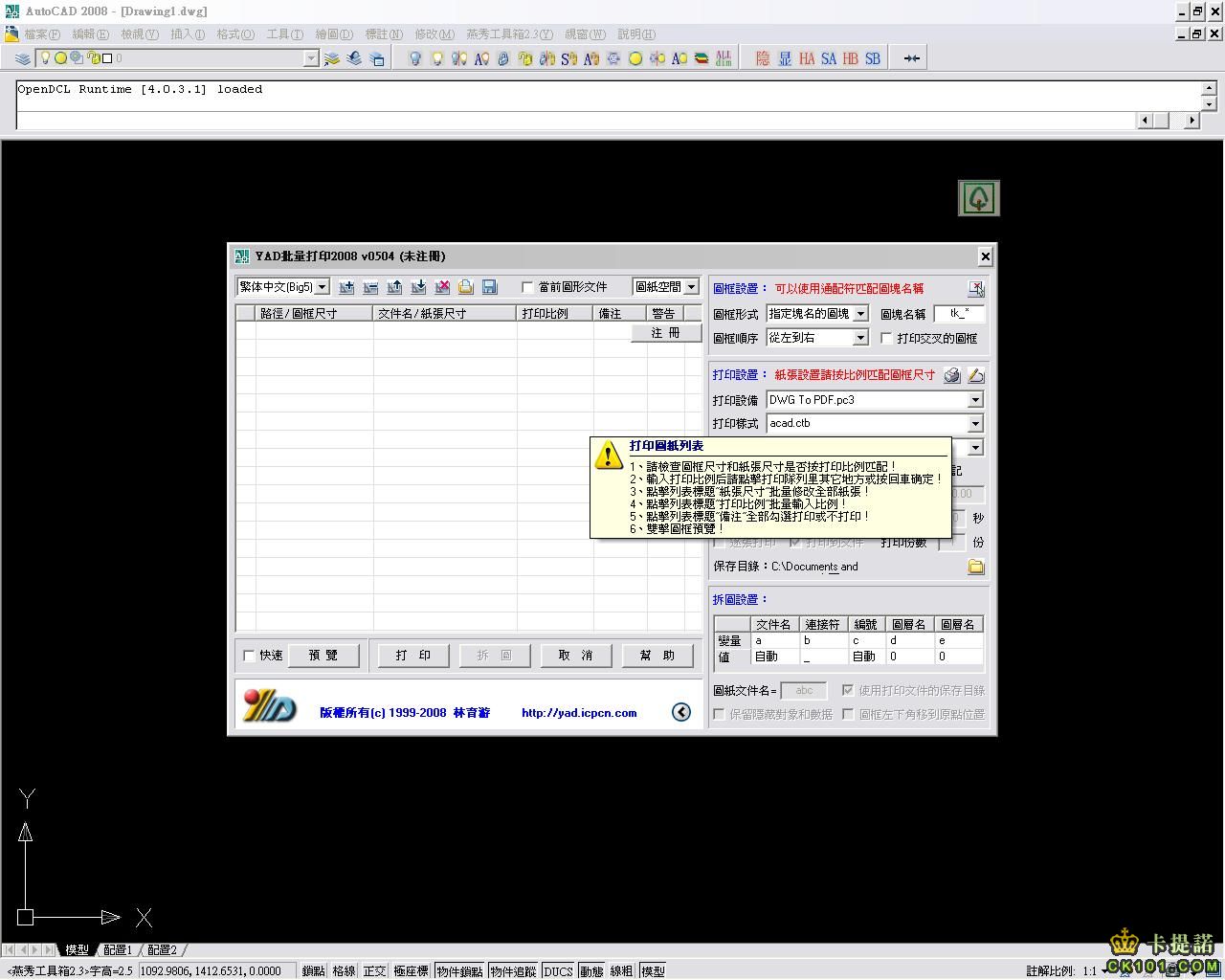Open the 打印設備 DWG To PDF.pc3 dropdown

[975, 400]
